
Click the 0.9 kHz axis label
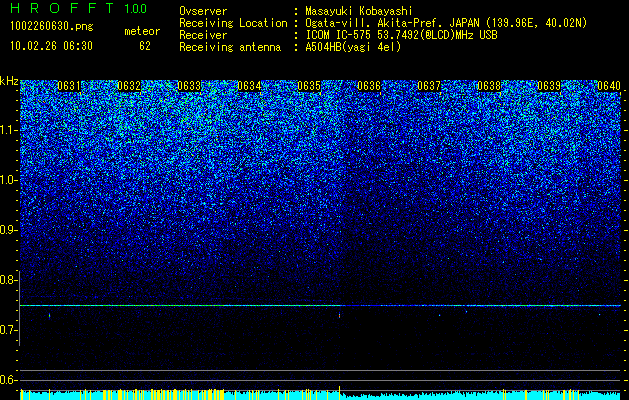pyautogui.click(x=9, y=230)
